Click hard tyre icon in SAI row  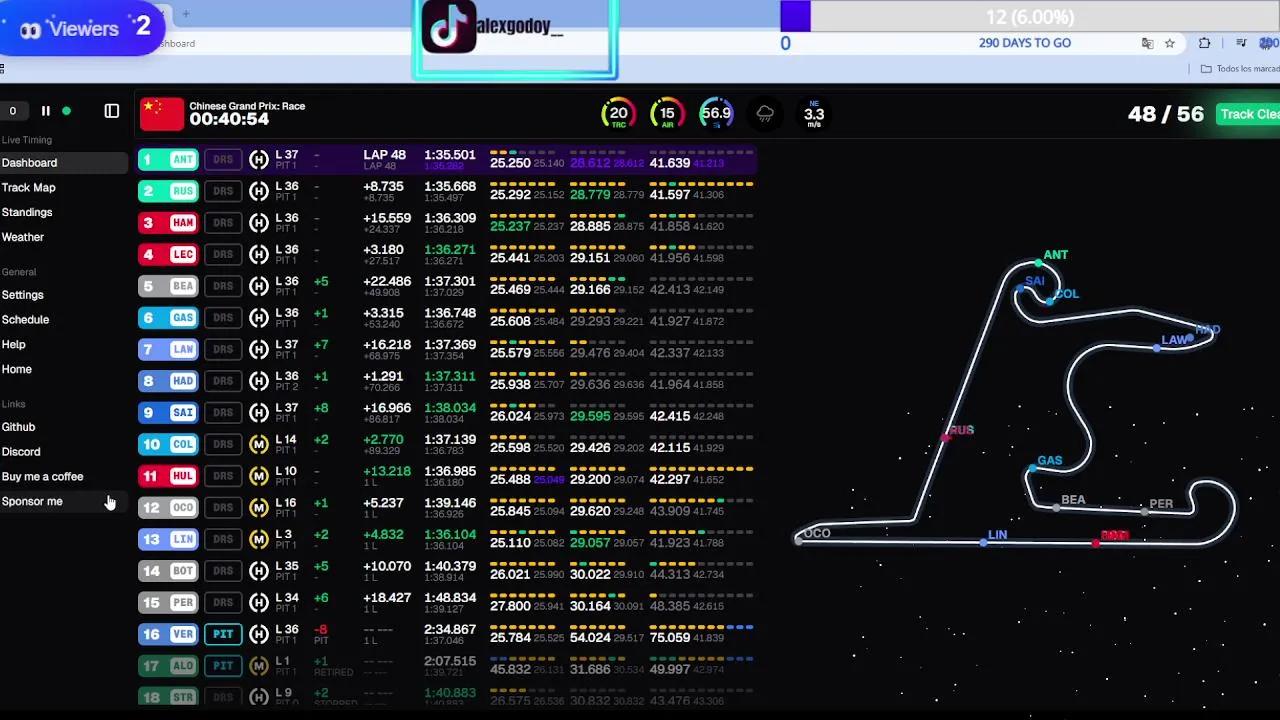259,412
